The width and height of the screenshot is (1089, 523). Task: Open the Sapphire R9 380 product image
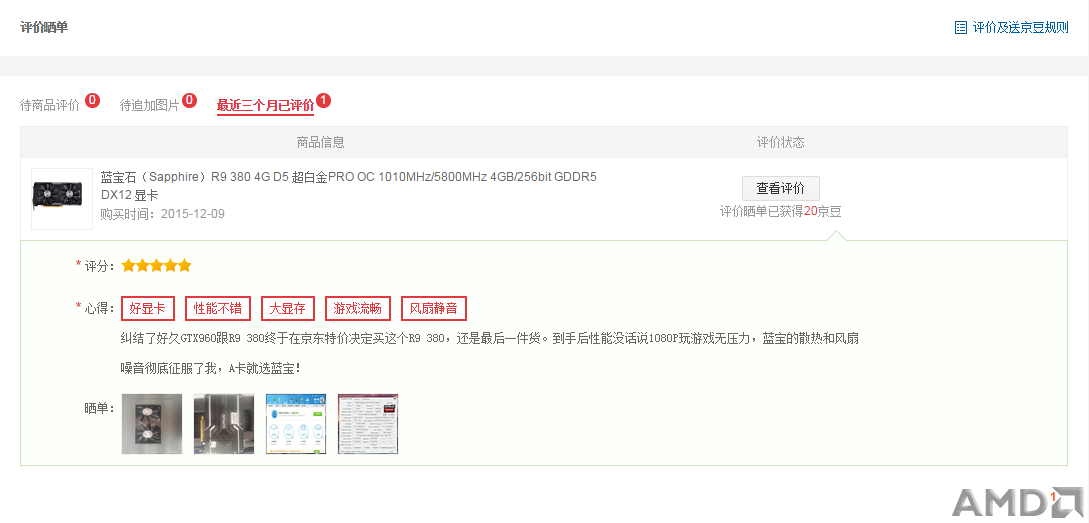tap(62, 199)
